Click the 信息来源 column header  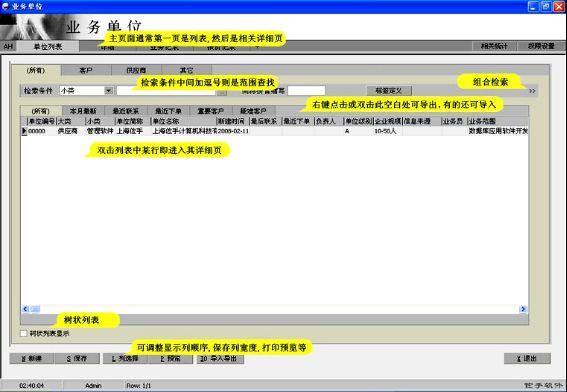point(422,121)
